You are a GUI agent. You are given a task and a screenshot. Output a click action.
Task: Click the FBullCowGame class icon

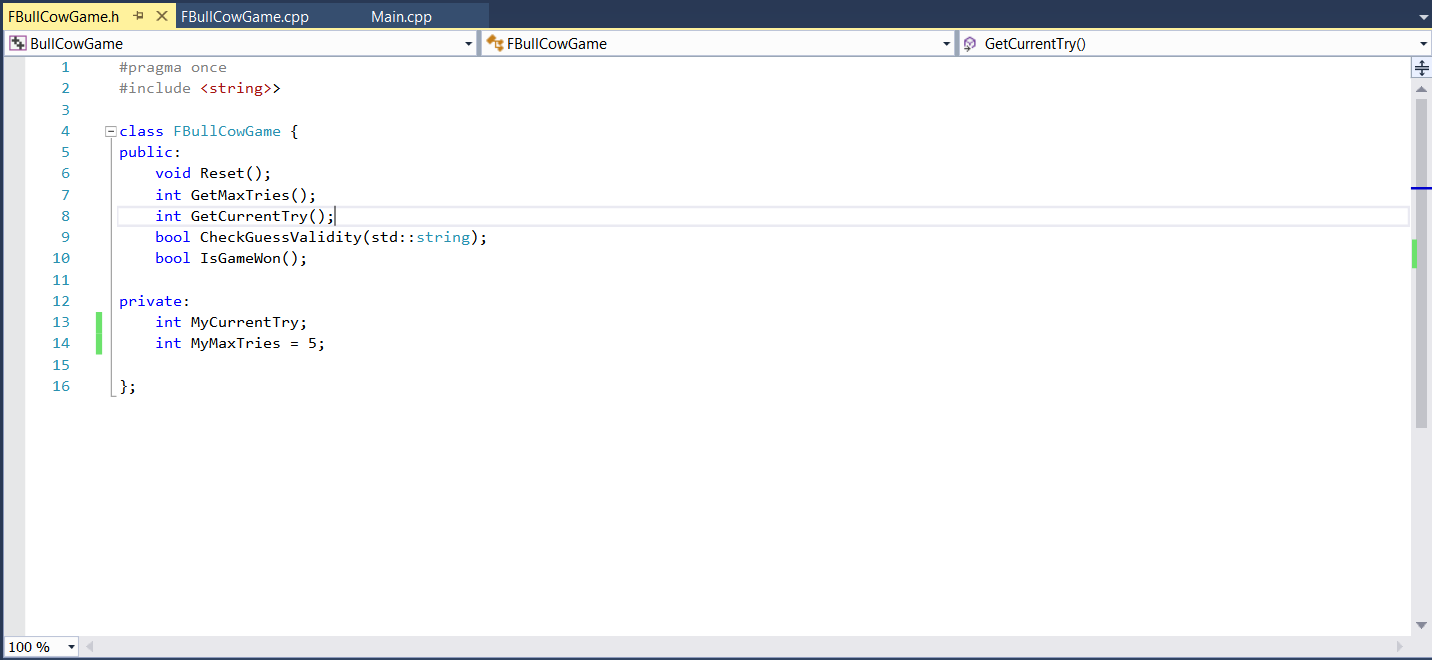[493, 43]
